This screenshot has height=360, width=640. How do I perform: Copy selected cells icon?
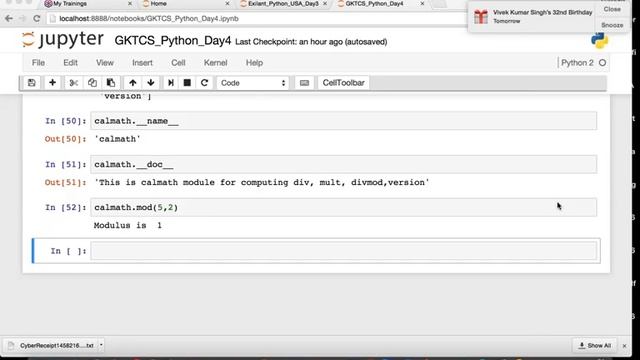[92, 83]
